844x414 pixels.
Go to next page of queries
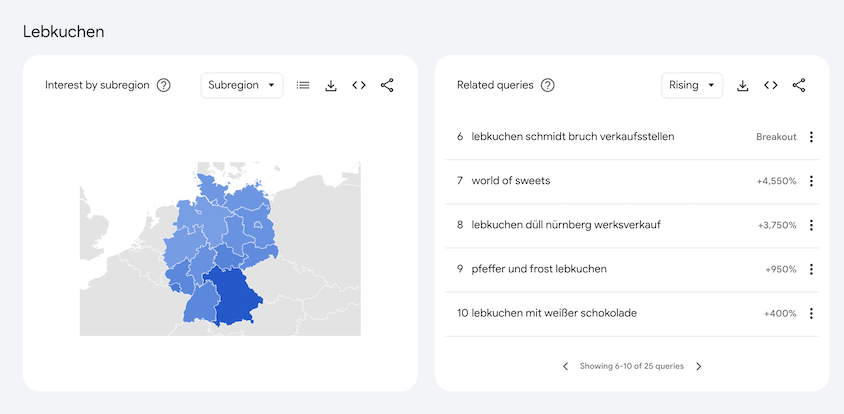tap(699, 367)
